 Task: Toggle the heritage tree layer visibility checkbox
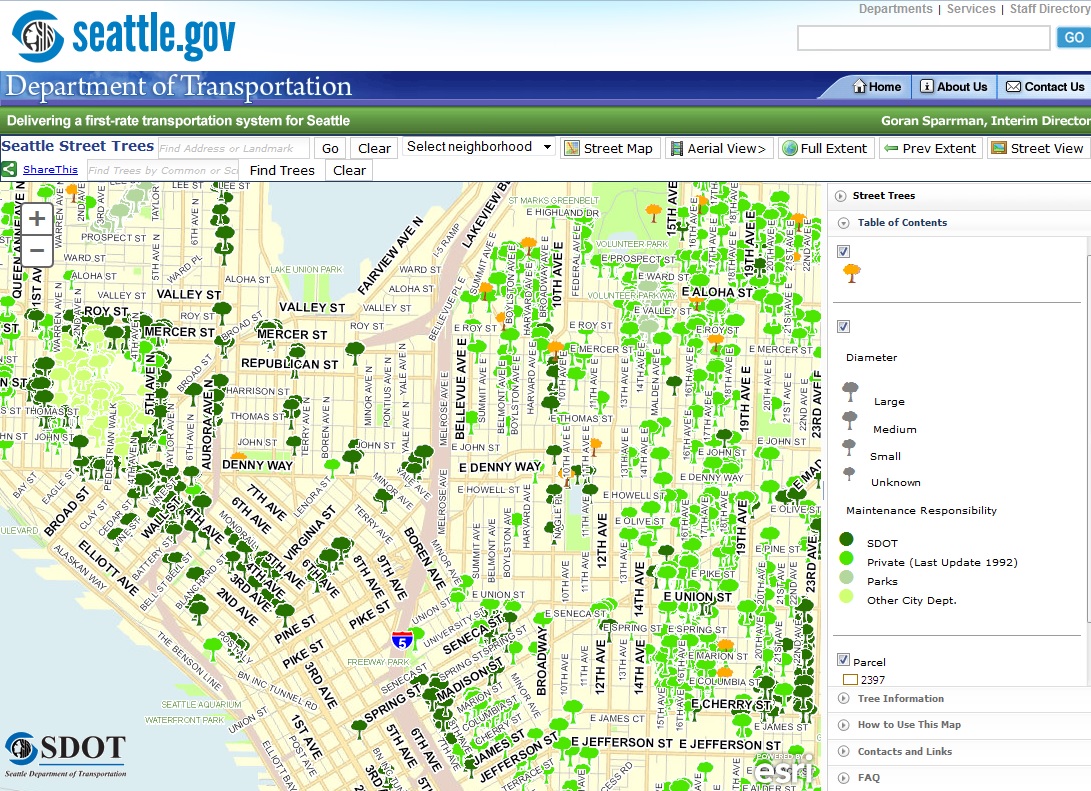click(843, 251)
